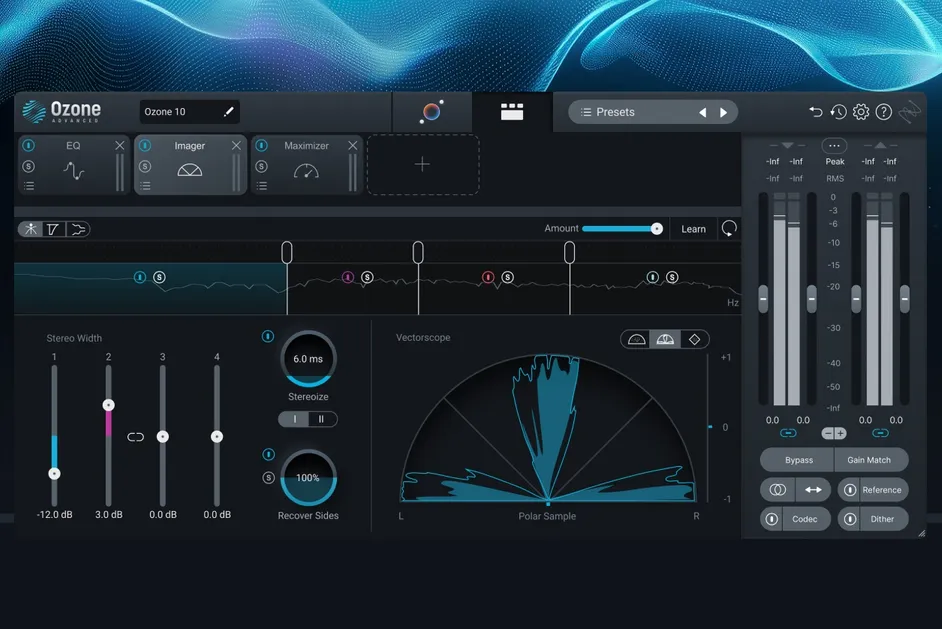Open the help question mark icon

click(884, 112)
